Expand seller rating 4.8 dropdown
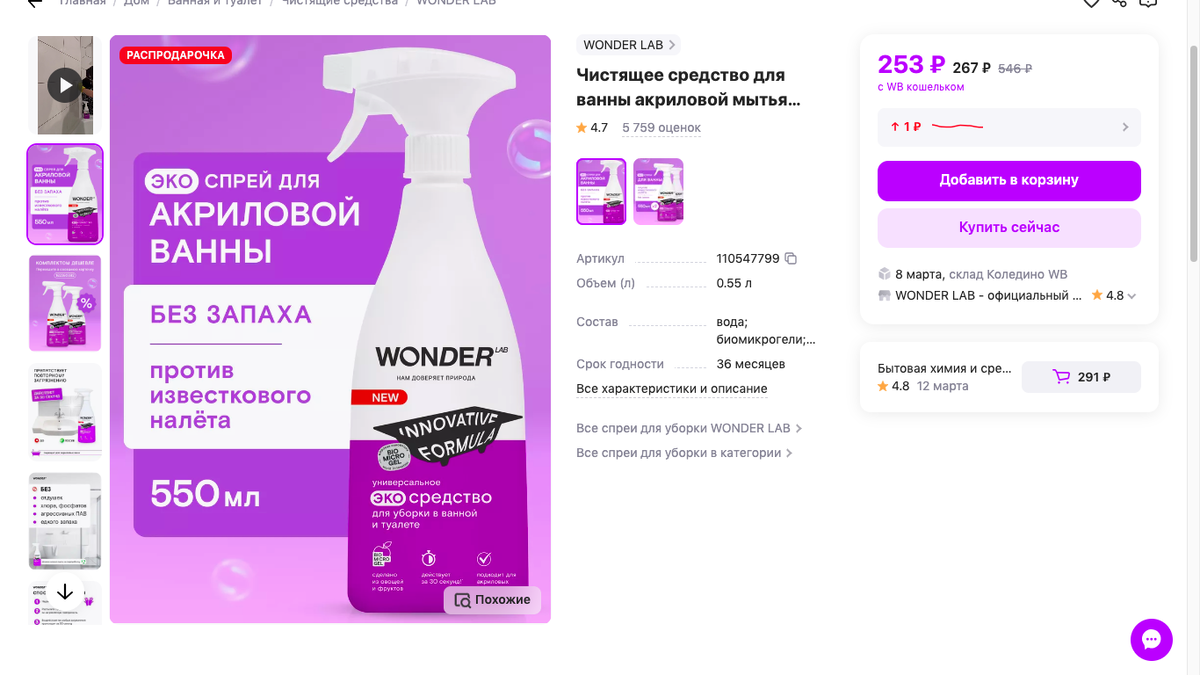This screenshot has width=1200, height=675. click(x=1132, y=296)
